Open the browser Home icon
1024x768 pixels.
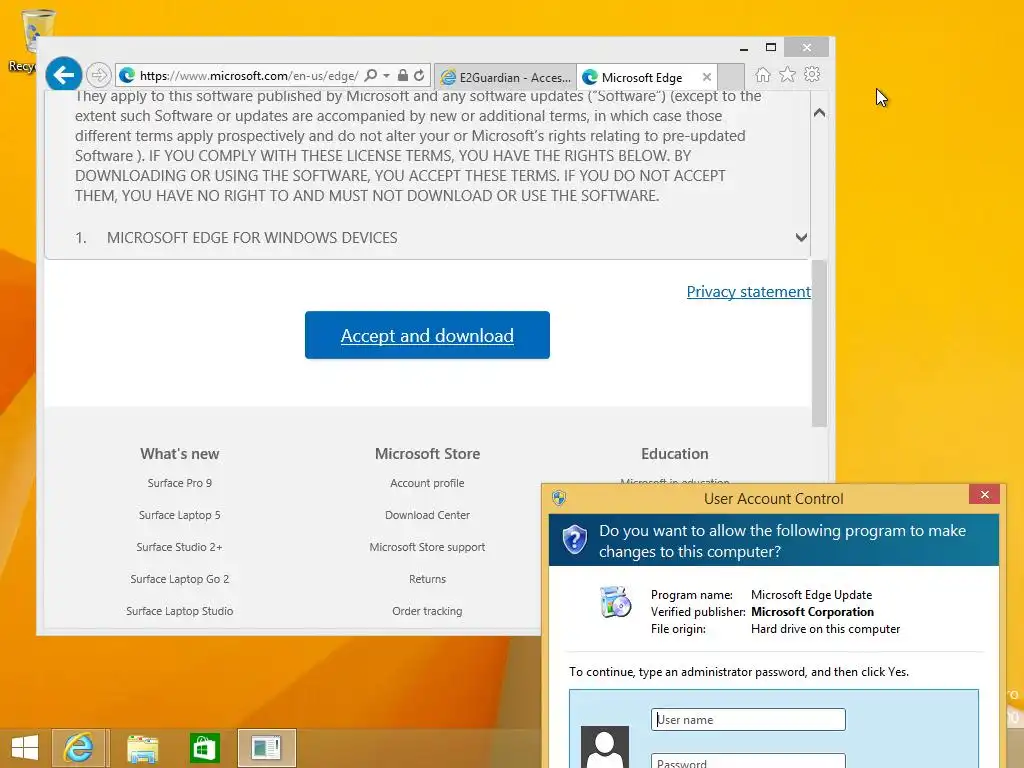(x=763, y=74)
